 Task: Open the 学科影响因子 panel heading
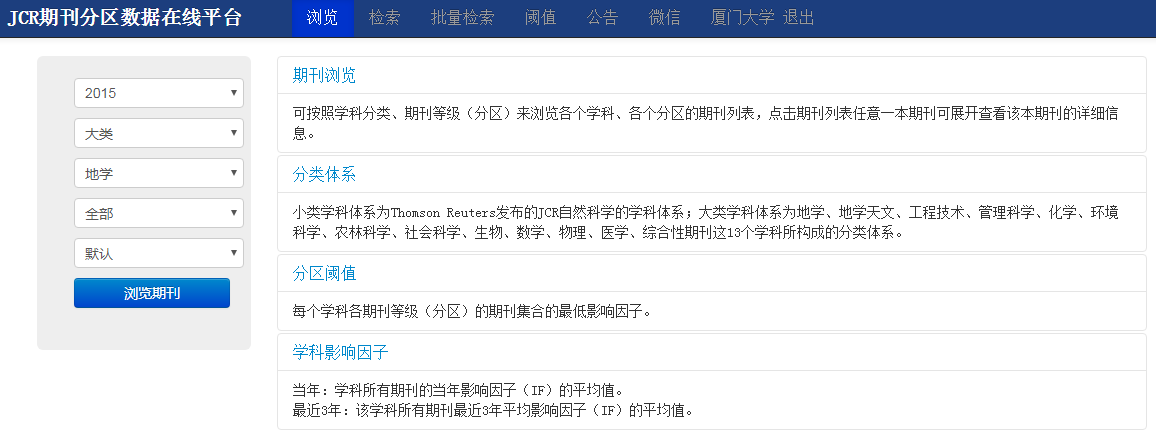(x=341, y=352)
